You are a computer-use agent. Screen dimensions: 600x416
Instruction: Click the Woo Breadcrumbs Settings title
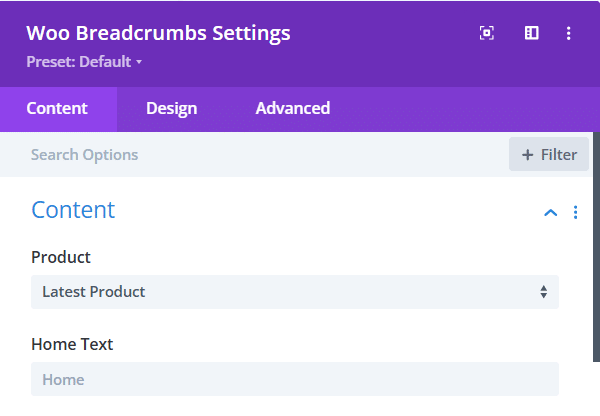tap(158, 33)
